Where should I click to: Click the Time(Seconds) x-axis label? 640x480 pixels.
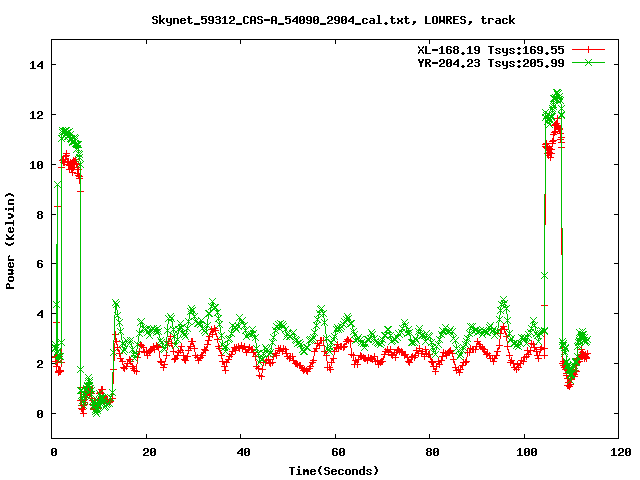click(x=333, y=471)
